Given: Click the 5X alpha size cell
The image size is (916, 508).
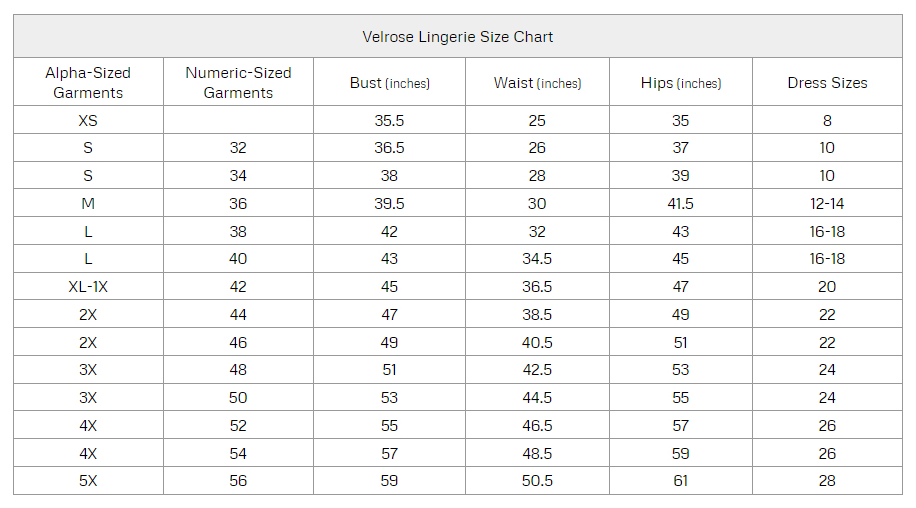Looking at the screenshot, I should [88, 481].
